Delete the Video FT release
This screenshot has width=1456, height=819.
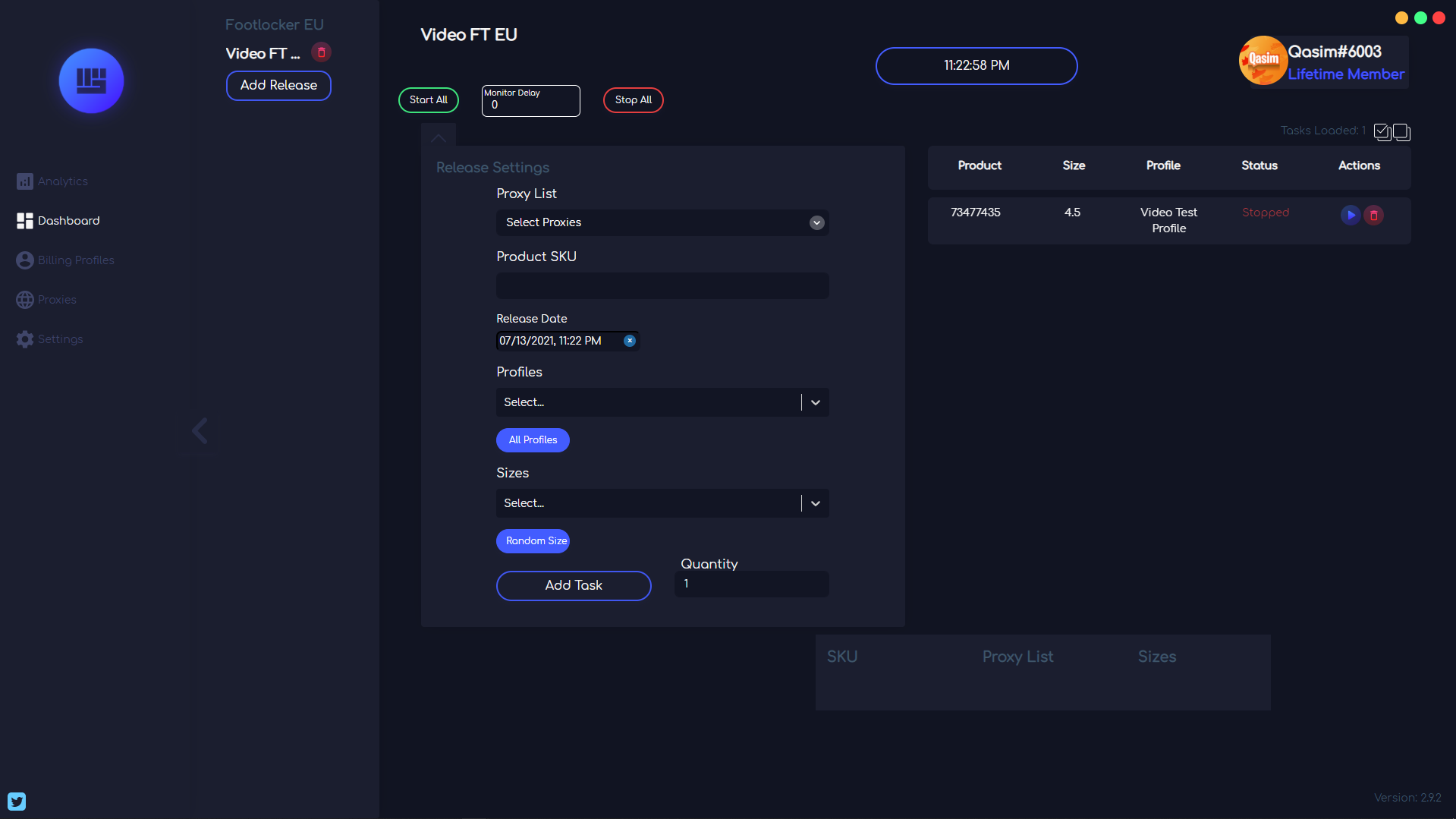point(321,52)
